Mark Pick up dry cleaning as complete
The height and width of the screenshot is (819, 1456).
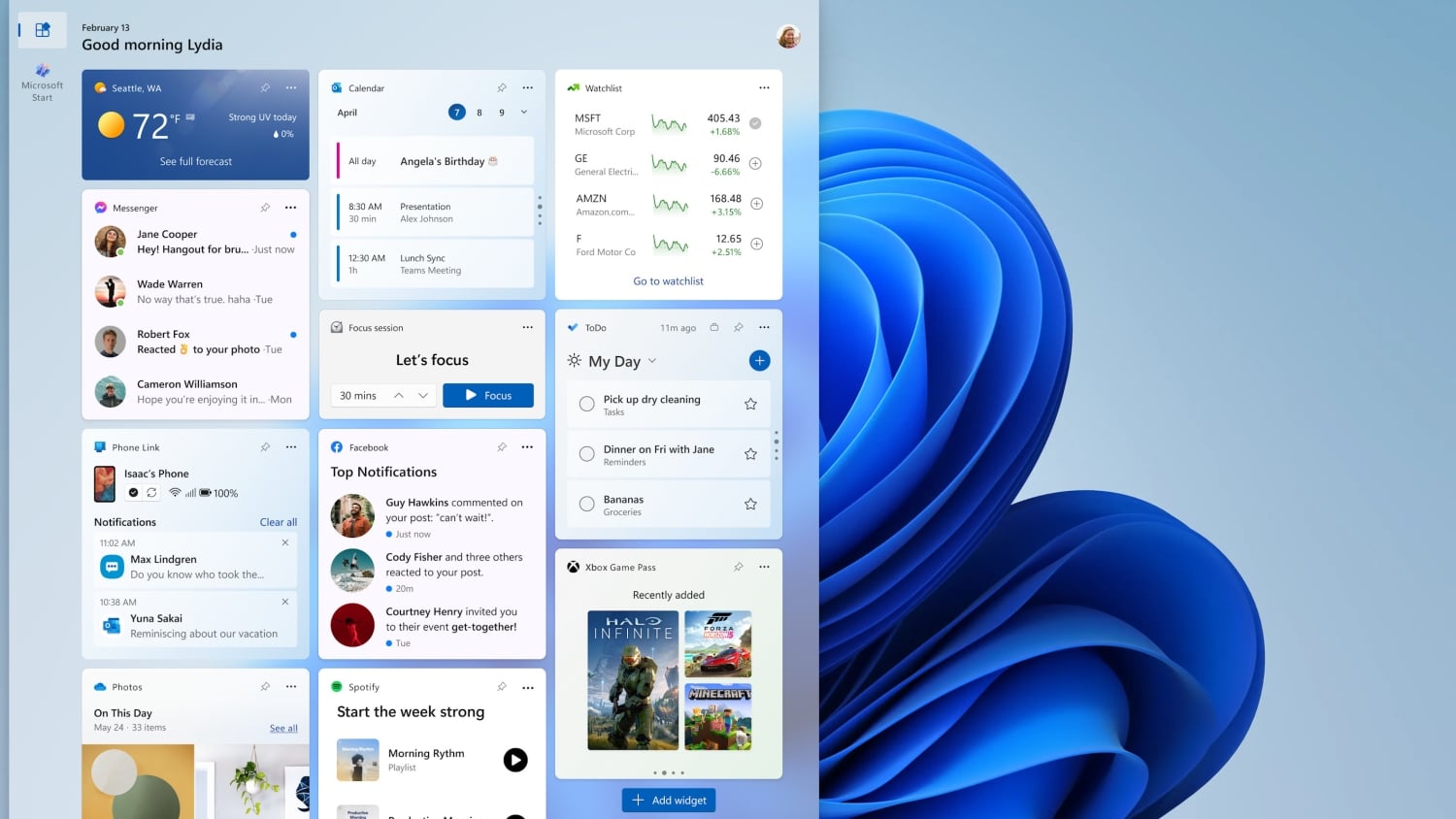(586, 403)
